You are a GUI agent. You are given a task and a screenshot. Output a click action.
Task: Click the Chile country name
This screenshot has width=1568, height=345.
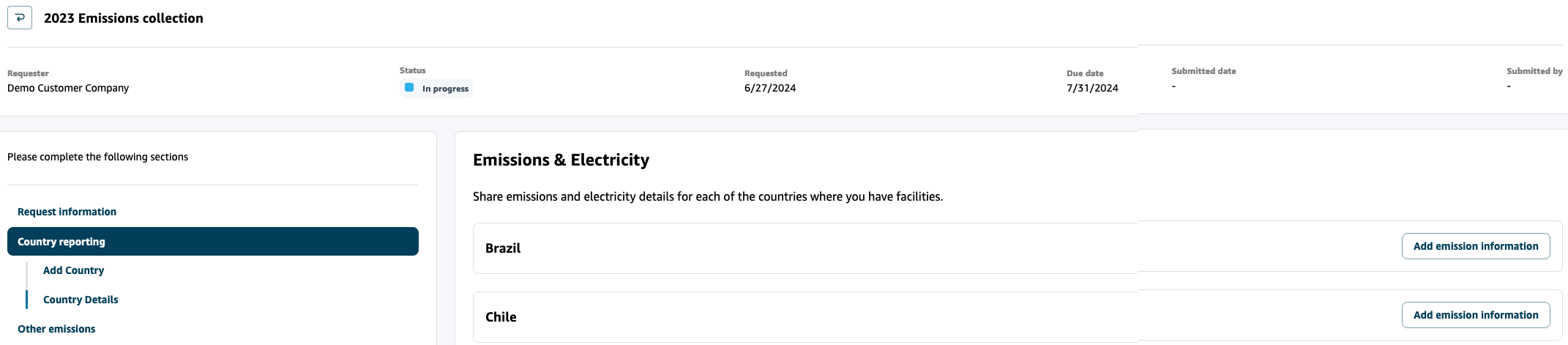(x=501, y=317)
